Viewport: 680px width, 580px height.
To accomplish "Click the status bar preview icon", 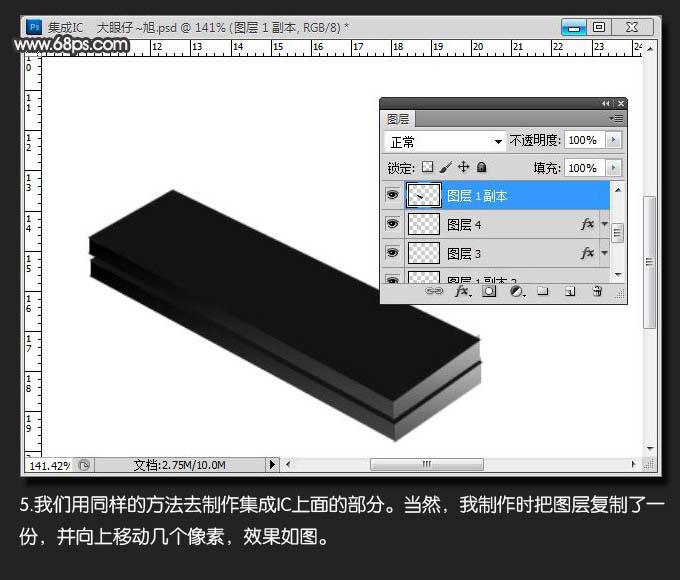I will coord(84,465).
